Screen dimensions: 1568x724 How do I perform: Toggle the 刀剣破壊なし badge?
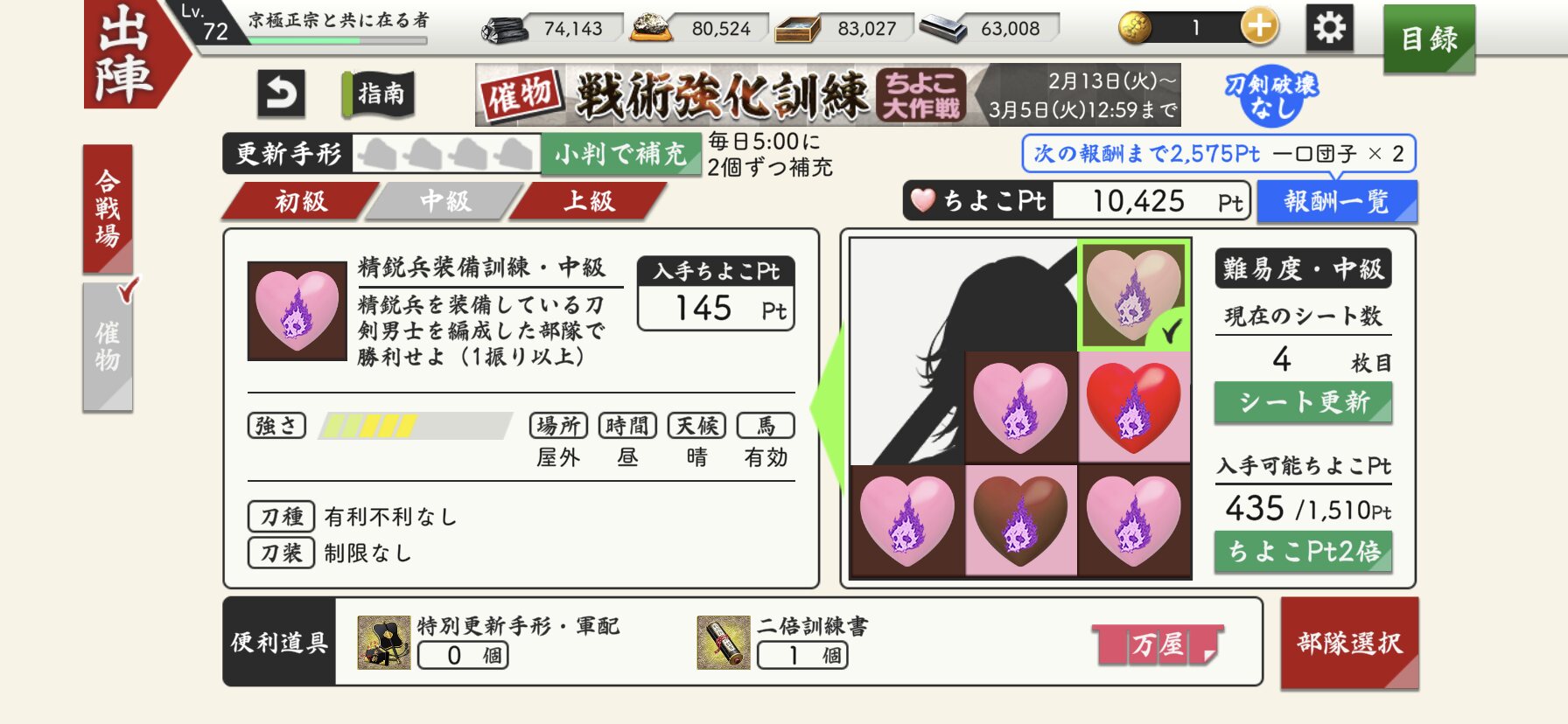pyautogui.click(x=1271, y=95)
